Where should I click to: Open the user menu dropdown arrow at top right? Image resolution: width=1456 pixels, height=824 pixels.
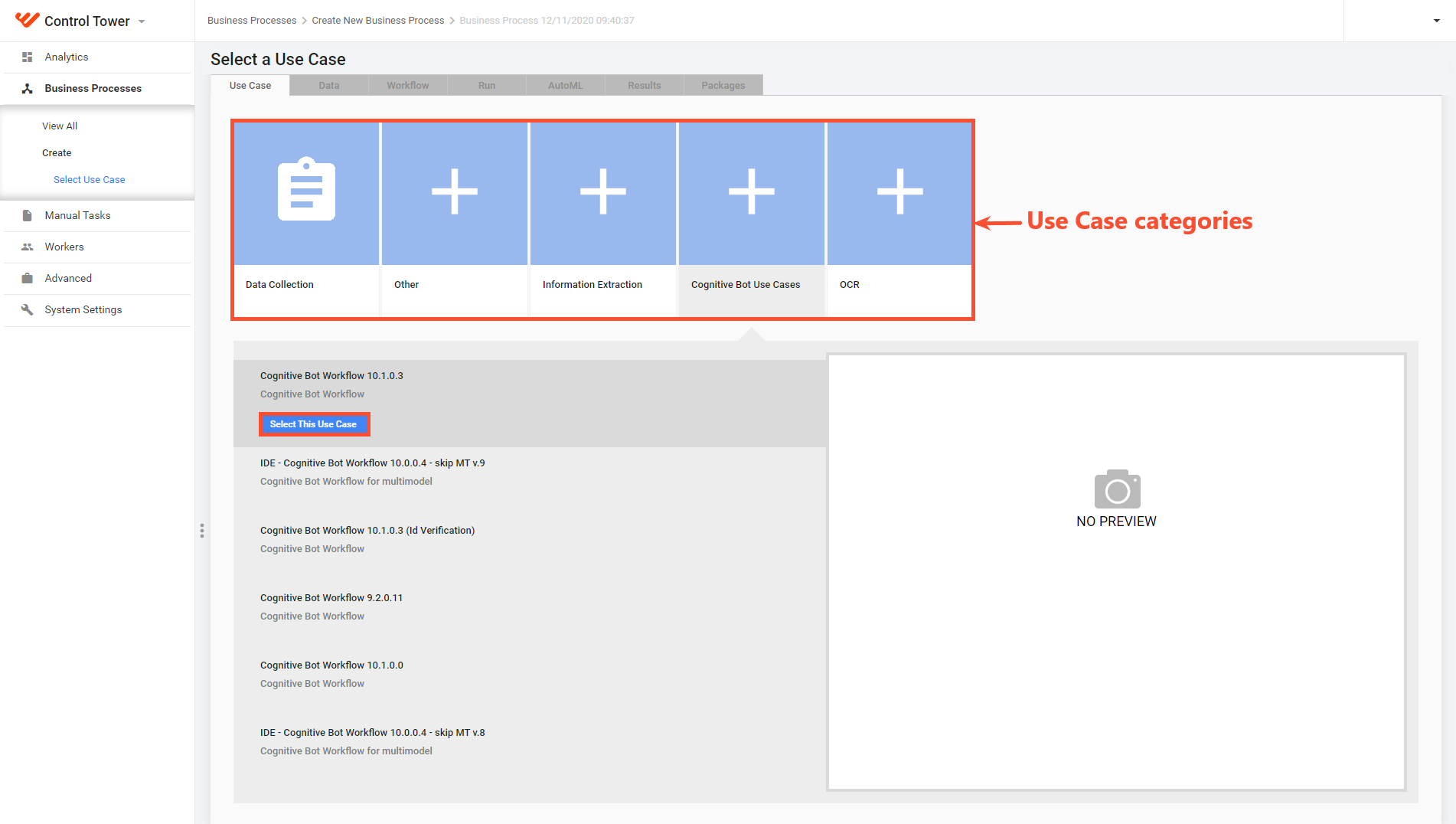pos(1437,21)
